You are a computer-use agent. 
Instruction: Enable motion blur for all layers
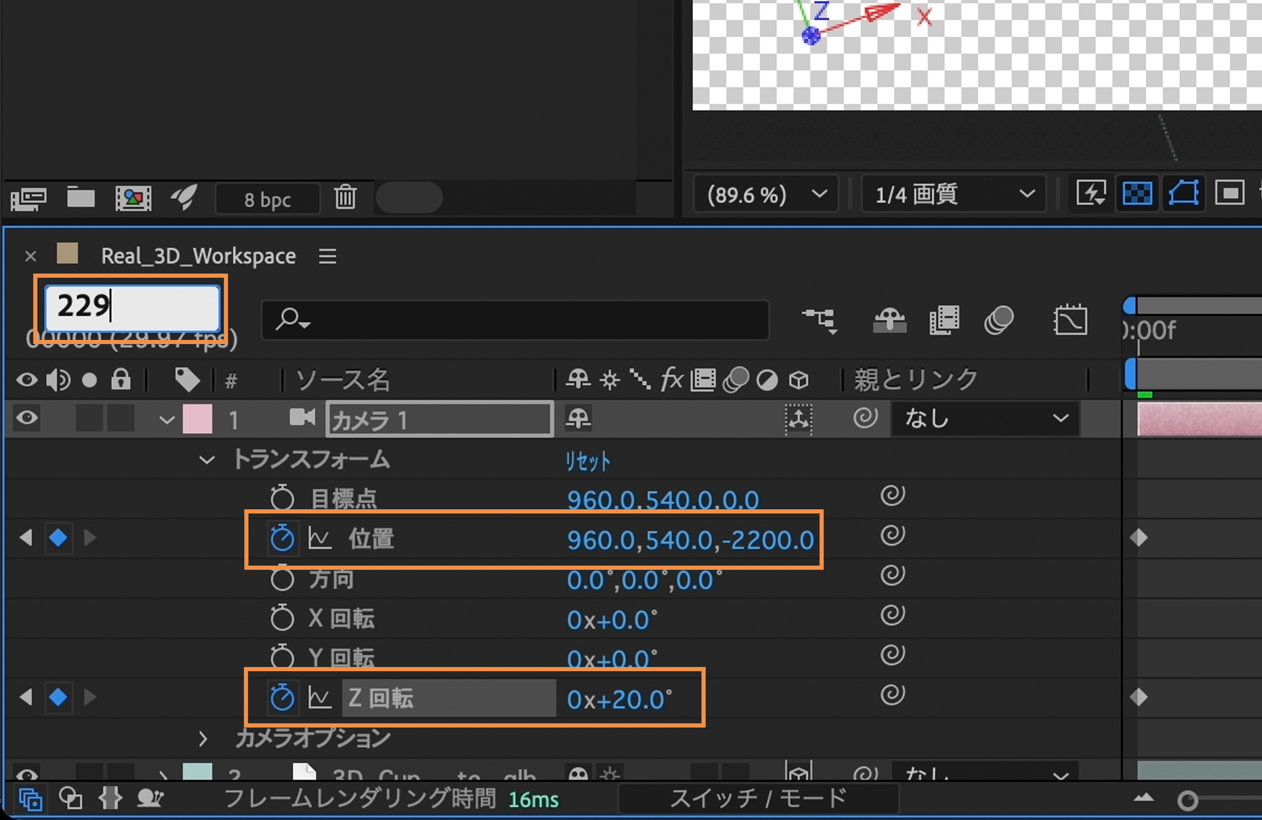point(999,320)
